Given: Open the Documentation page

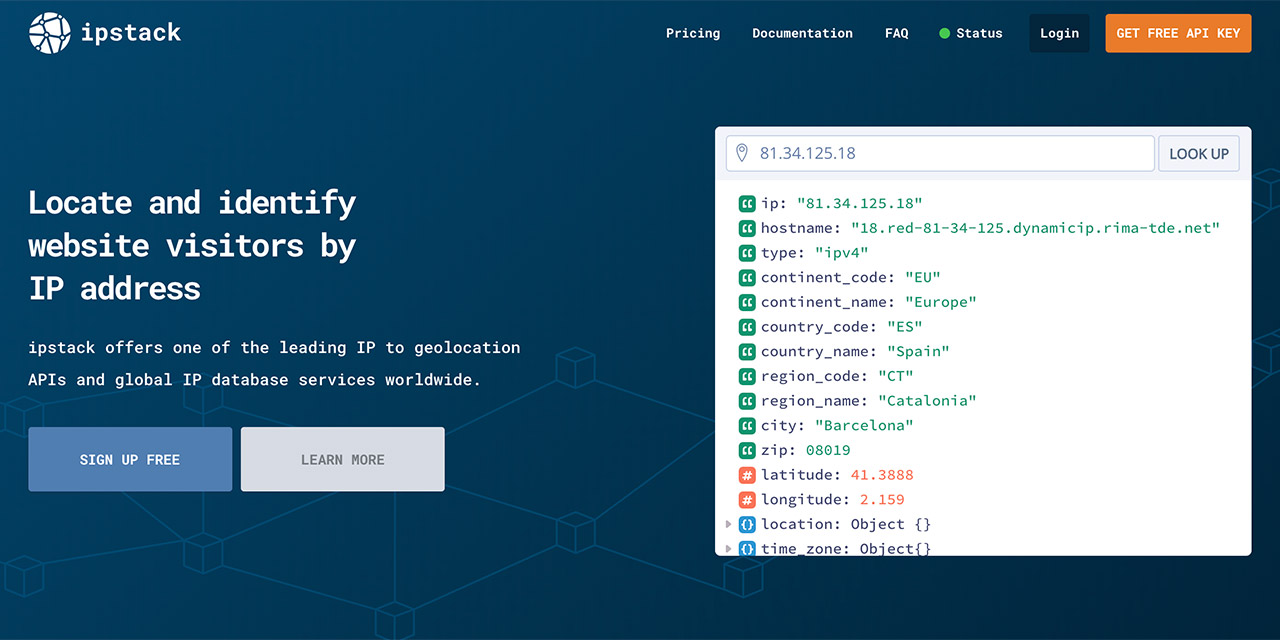Looking at the screenshot, I should (802, 33).
